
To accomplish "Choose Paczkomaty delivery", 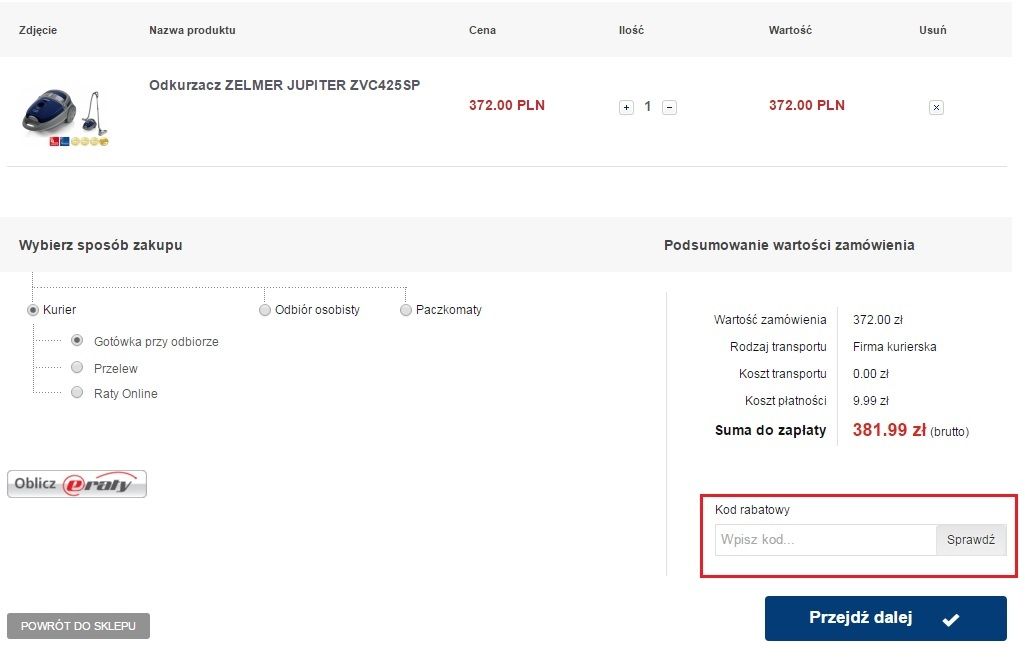I will 406,310.
